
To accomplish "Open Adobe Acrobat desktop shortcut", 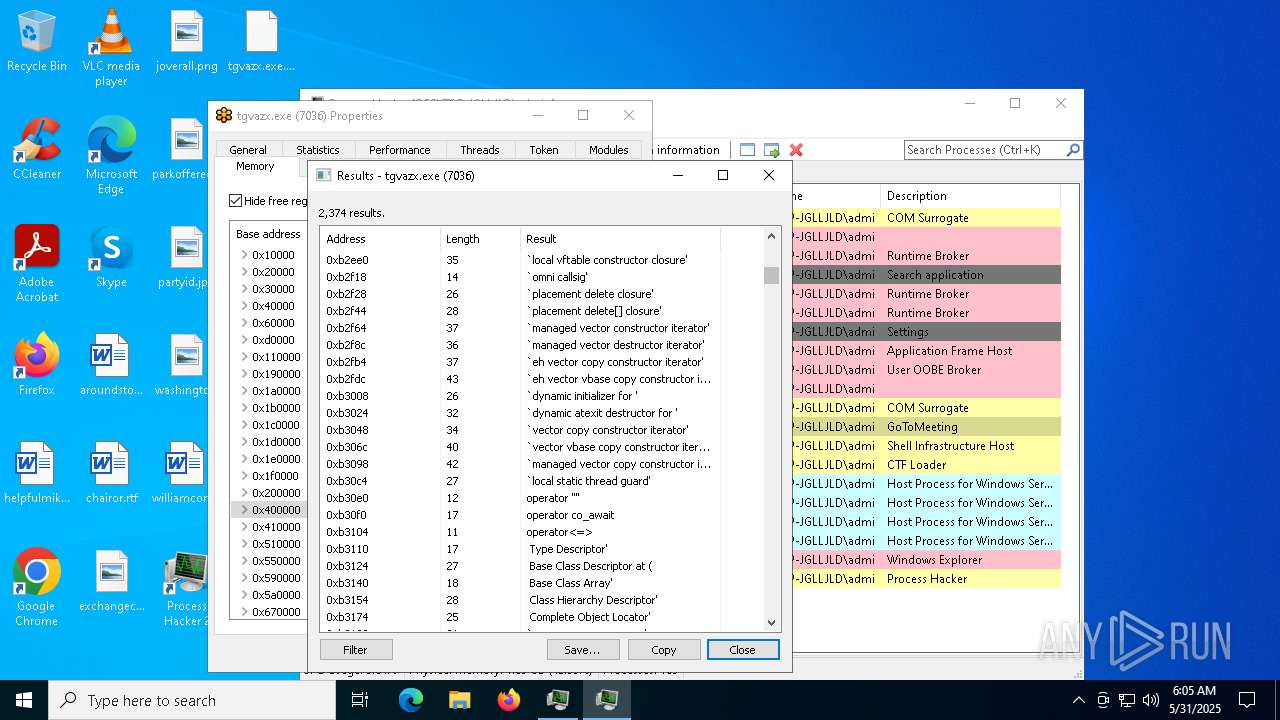I will click(37, 263).
